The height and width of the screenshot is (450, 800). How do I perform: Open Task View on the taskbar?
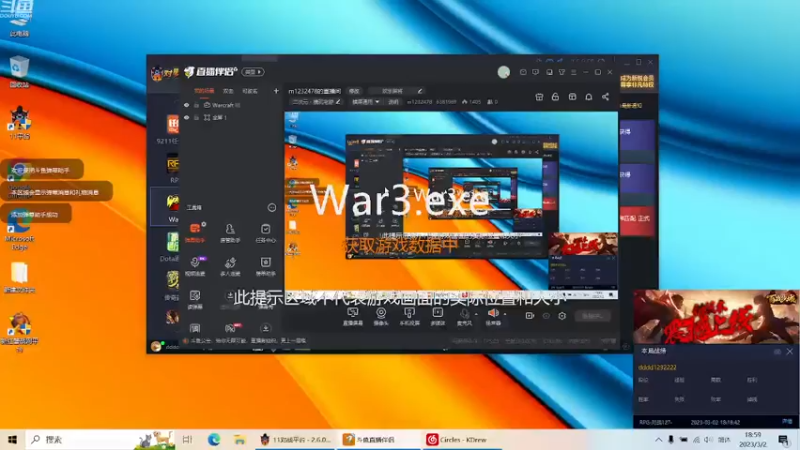click(x=187, y=439)
